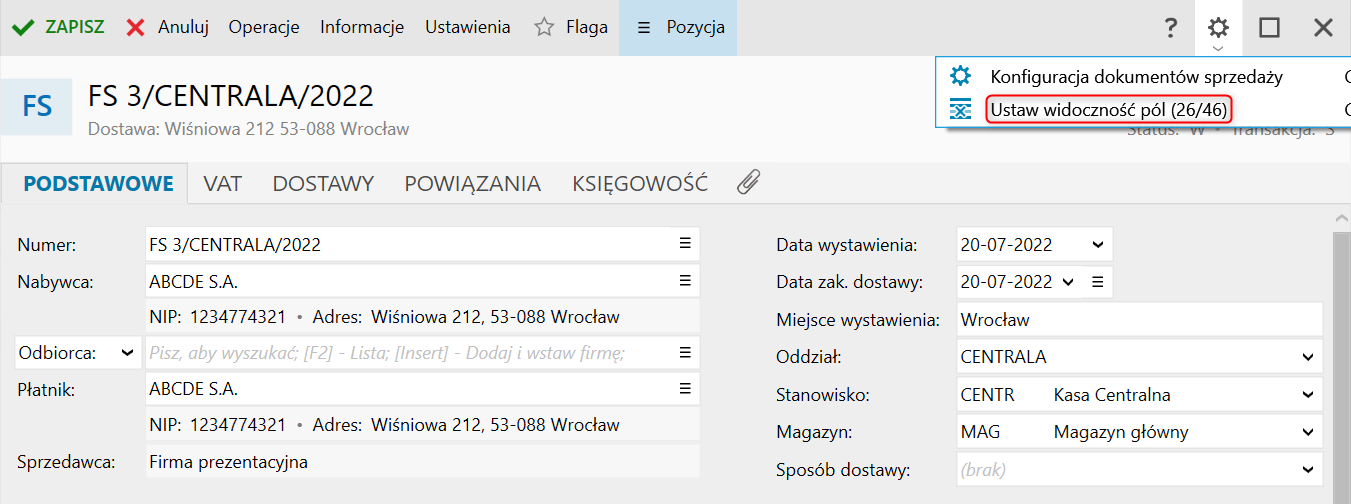
Task: Open the Magazyn główny dropdown
Action: [1307, 432]
